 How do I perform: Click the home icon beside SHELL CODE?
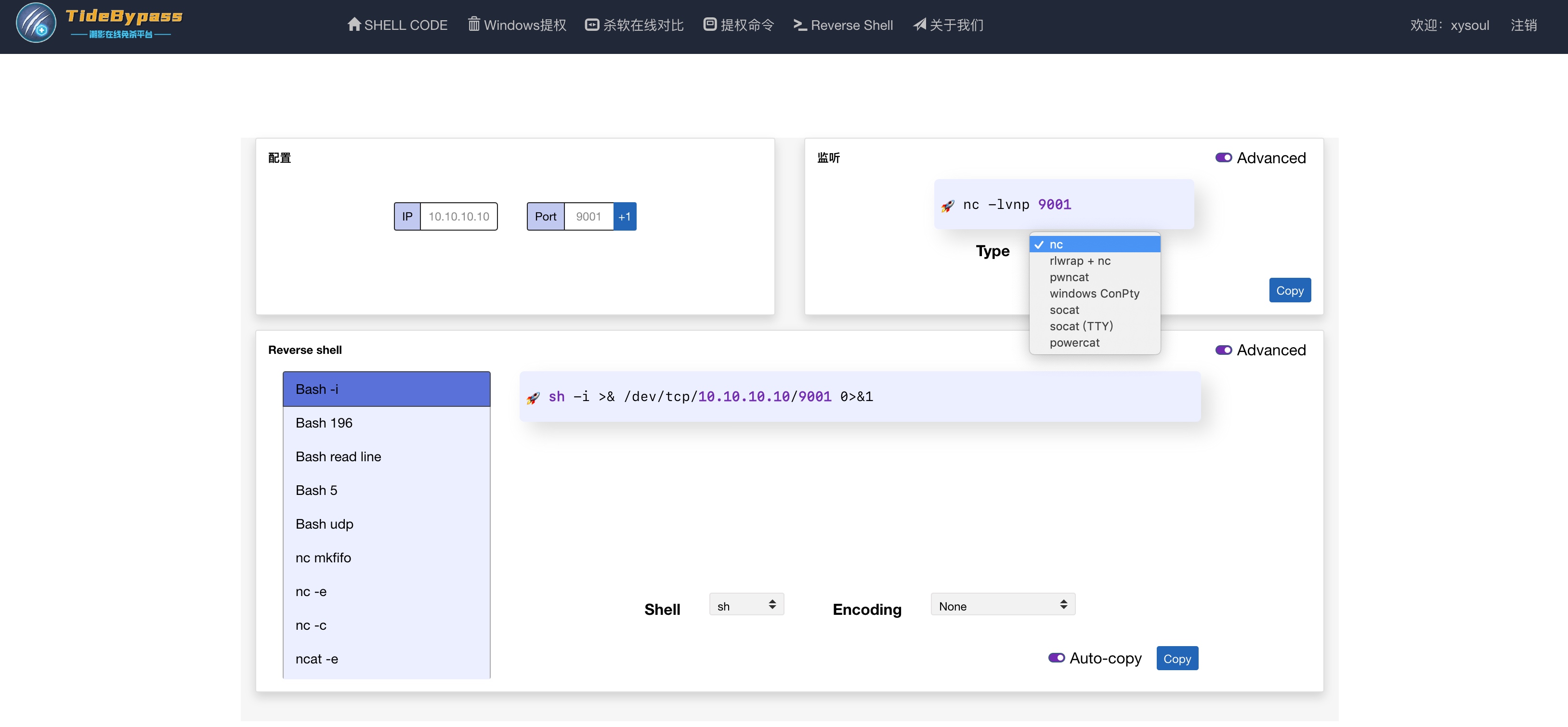tap(353, 25)
